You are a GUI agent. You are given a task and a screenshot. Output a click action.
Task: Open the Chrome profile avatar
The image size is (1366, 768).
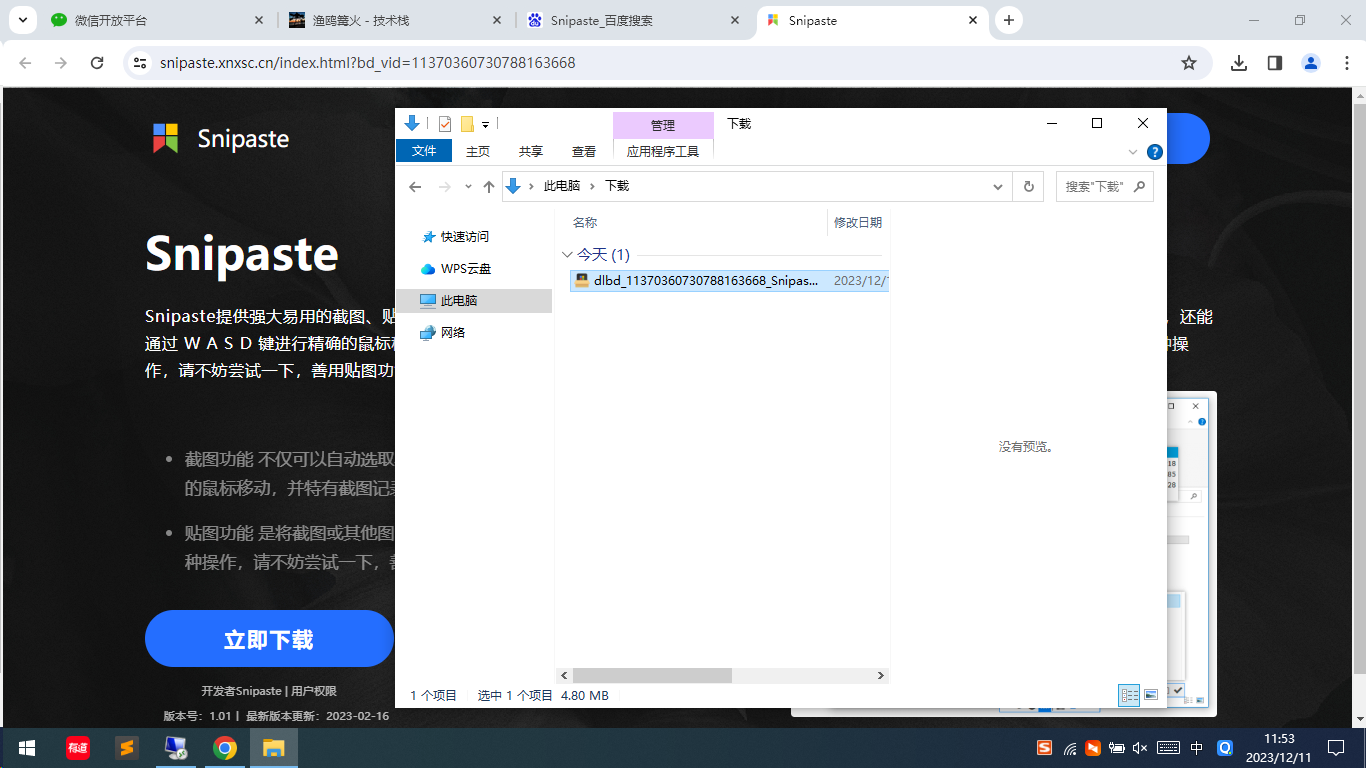click(1311, 63)
